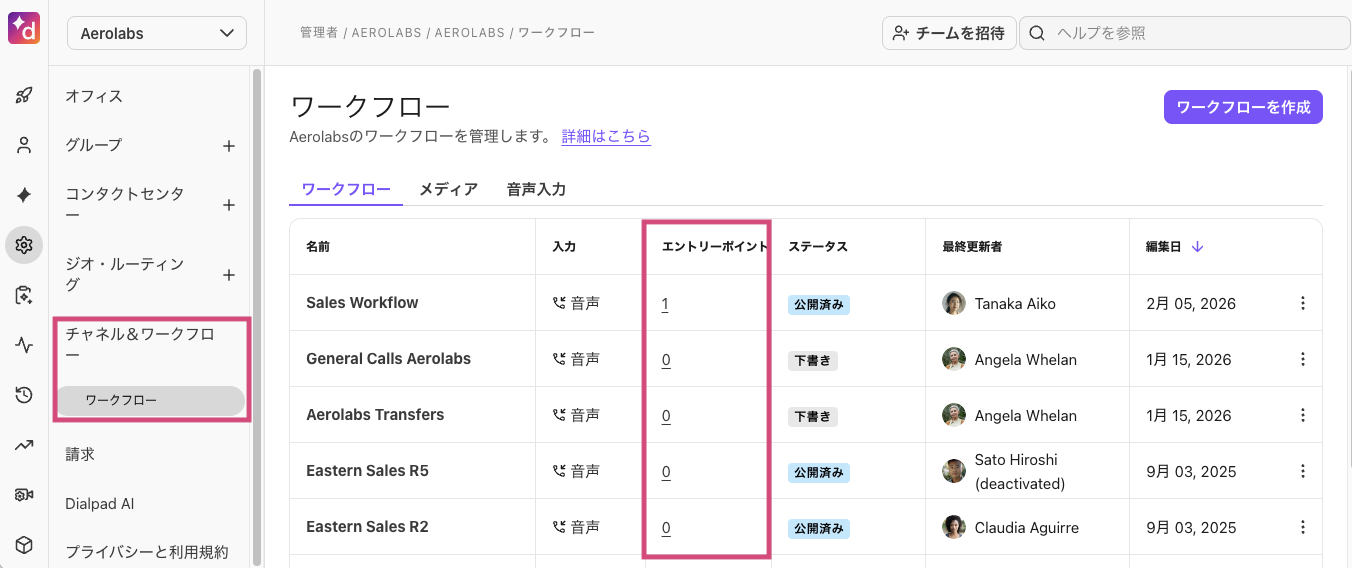Click the 入力 column header

pos(564,247)
